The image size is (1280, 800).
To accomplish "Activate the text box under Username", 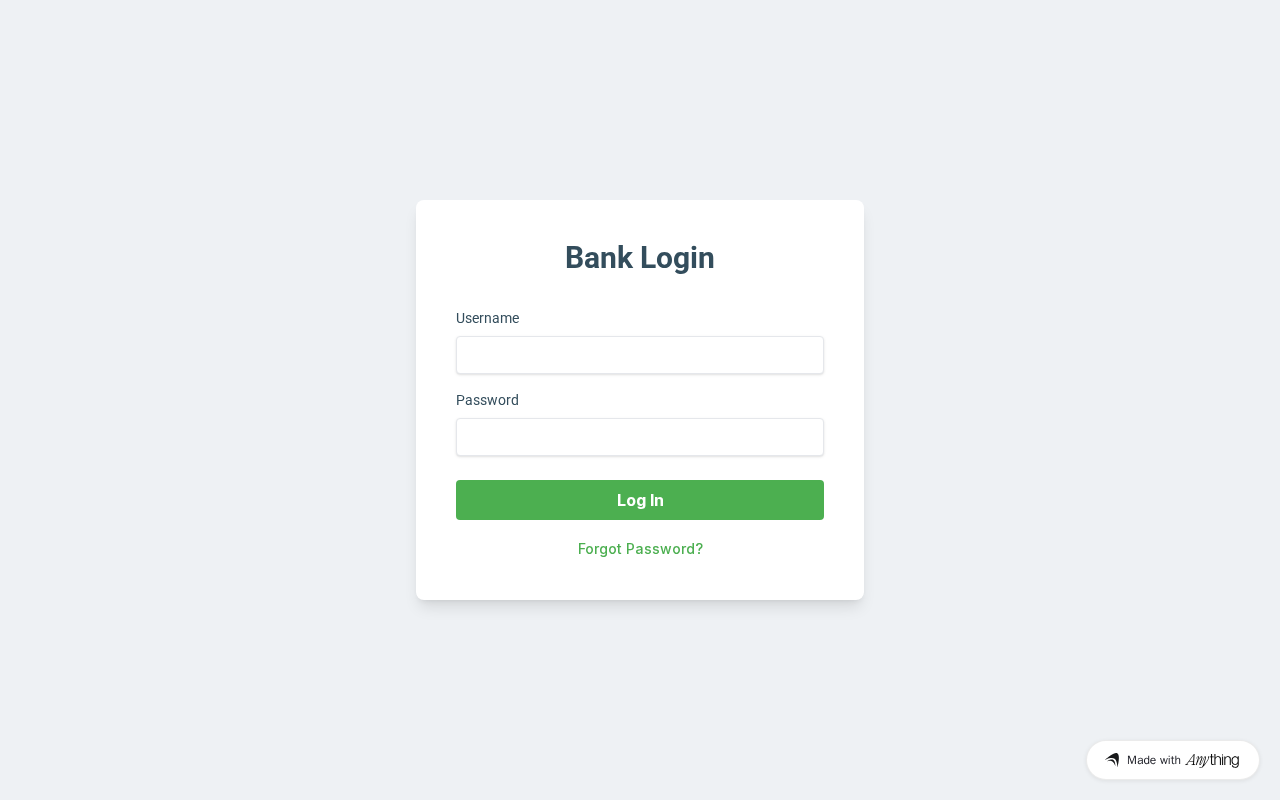I will (640, 355).
